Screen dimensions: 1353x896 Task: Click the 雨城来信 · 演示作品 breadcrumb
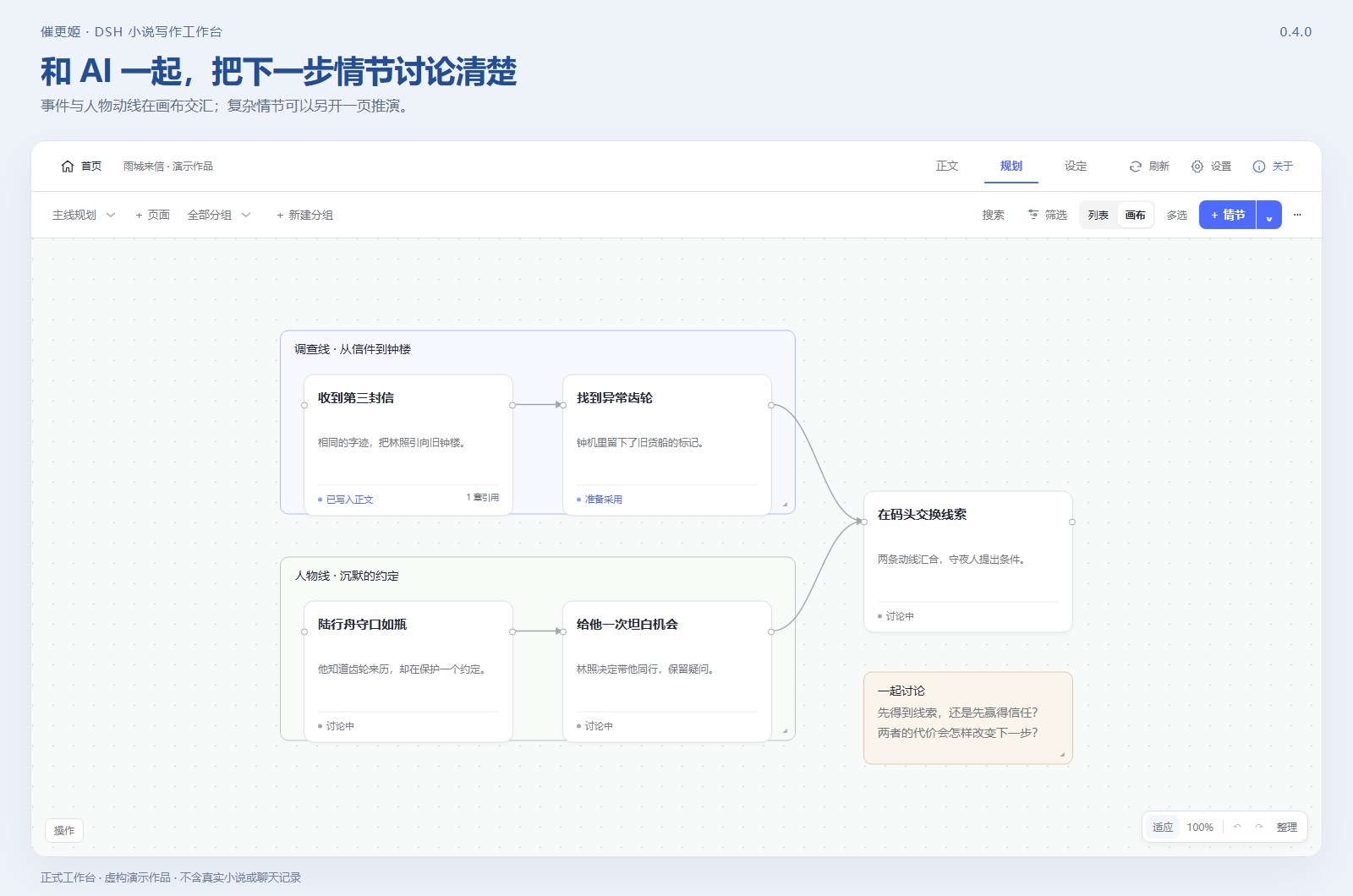click(168, 167)
